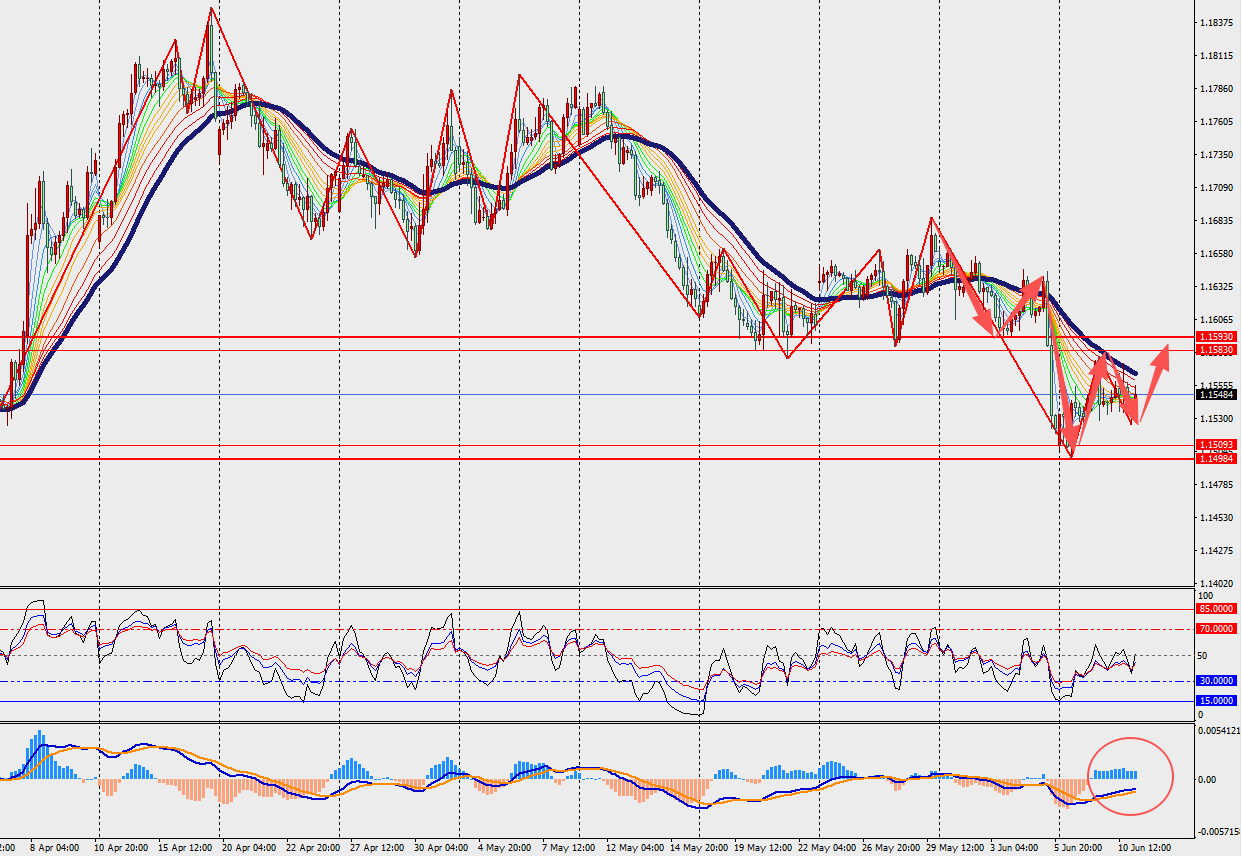1242x856 pixels.
Task: Click the 1.15930 red price label
Action: 1217,337
